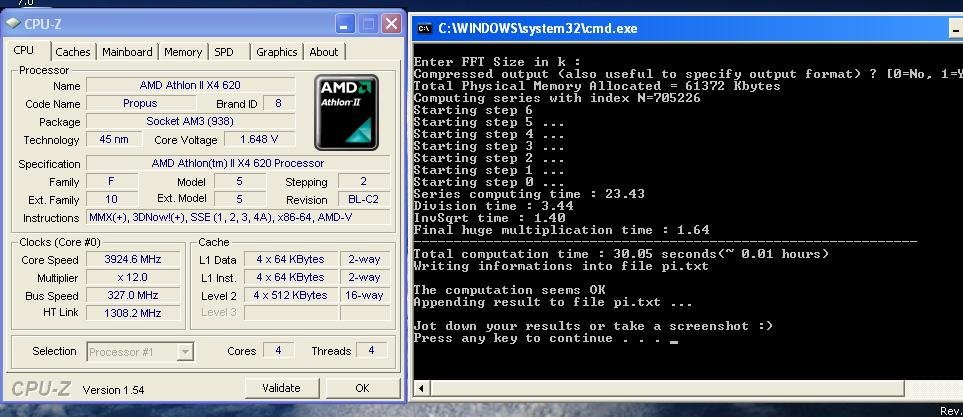
Task: Open the Mainboard tab
Action: pos(127,52)
